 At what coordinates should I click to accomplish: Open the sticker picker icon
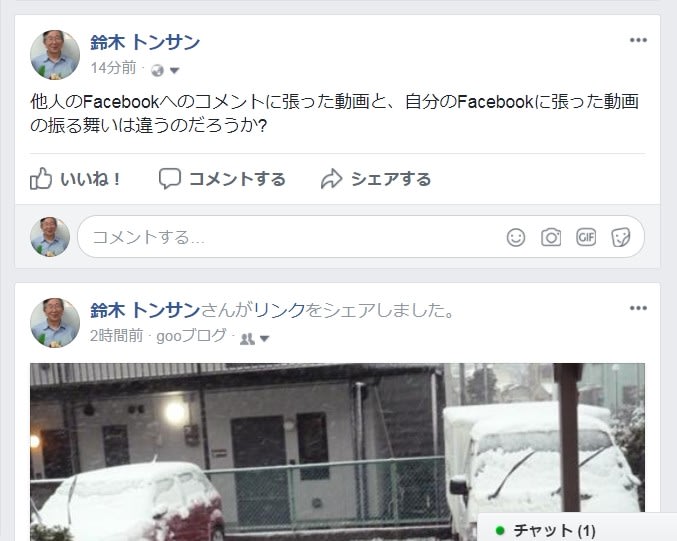621,237
